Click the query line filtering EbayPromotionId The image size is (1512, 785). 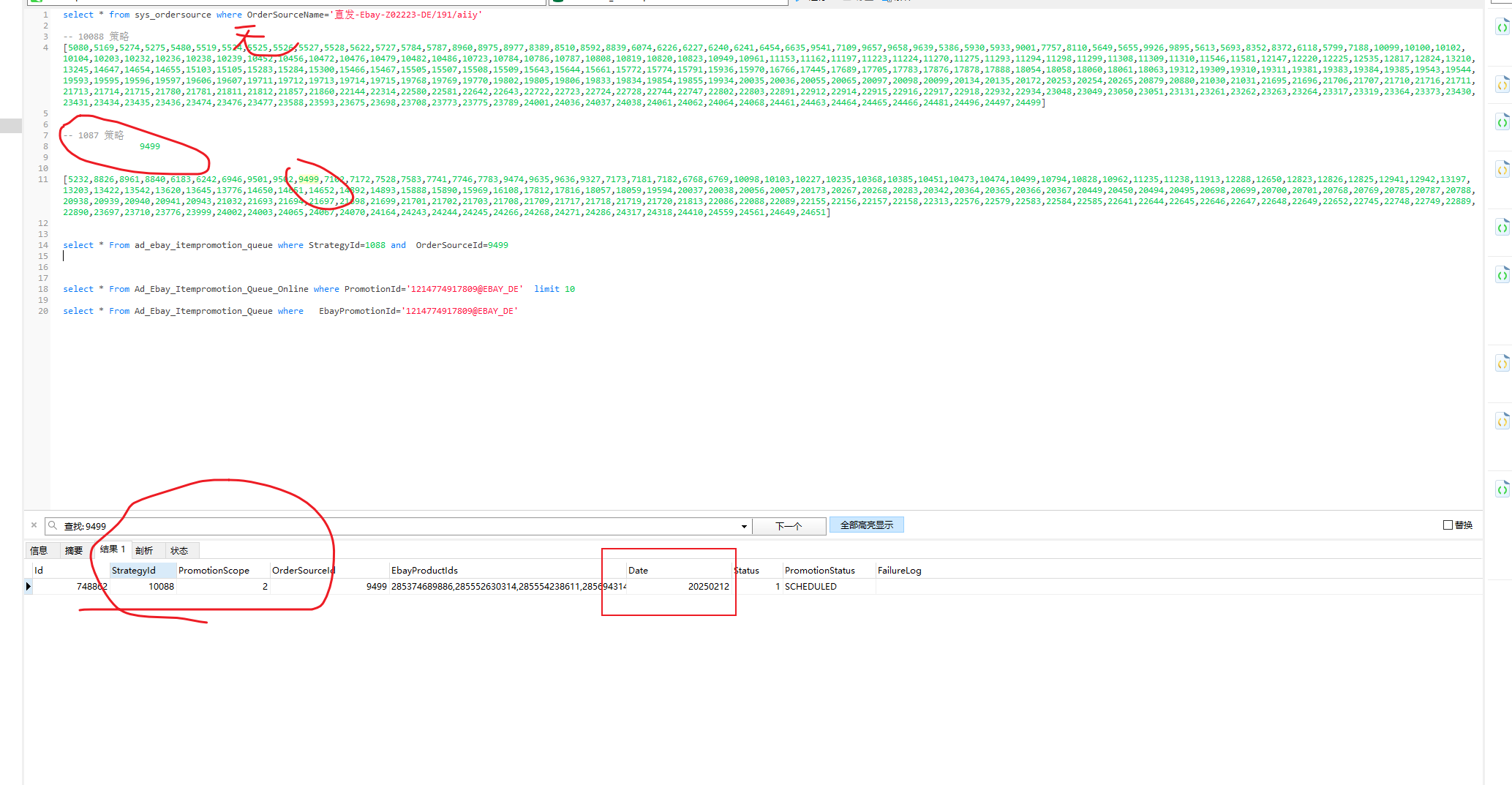coord(290,311)
